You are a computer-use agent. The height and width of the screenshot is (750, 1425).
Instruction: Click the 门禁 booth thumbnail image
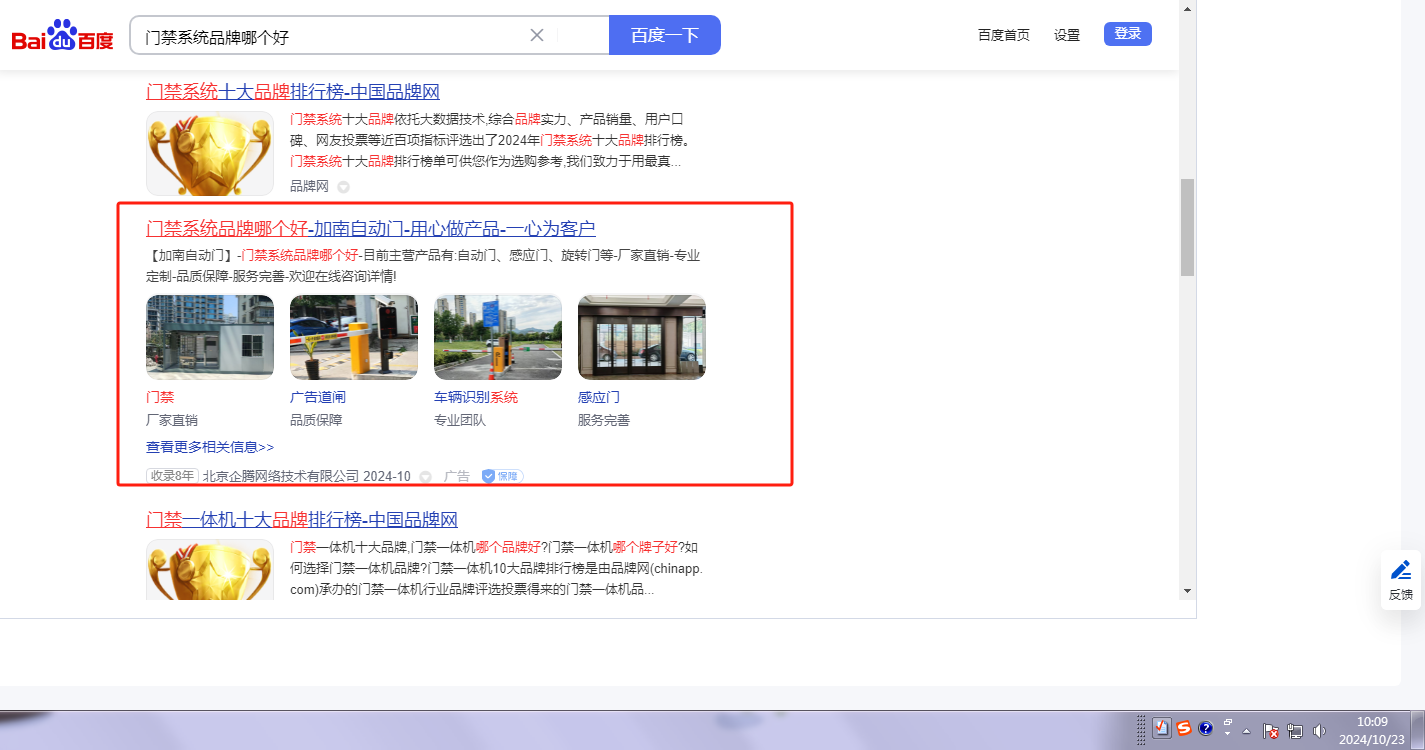coord(210,337)
